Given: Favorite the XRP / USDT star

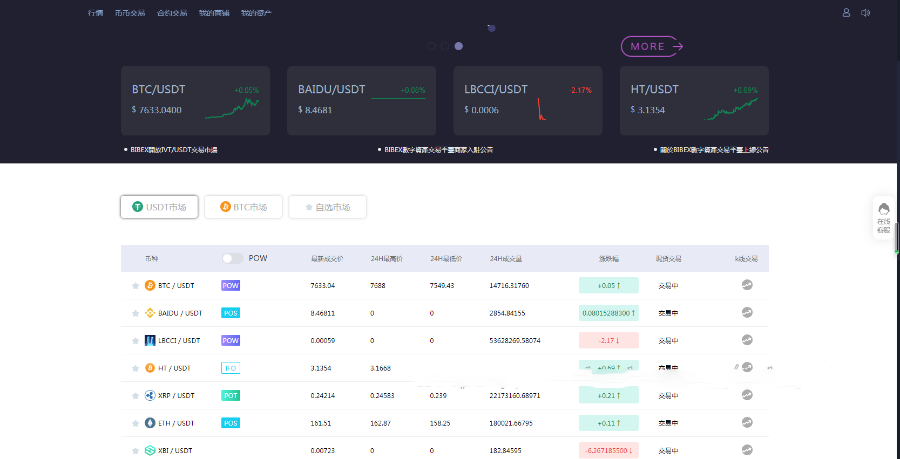Looking at the screenshot, I should 135,396.
